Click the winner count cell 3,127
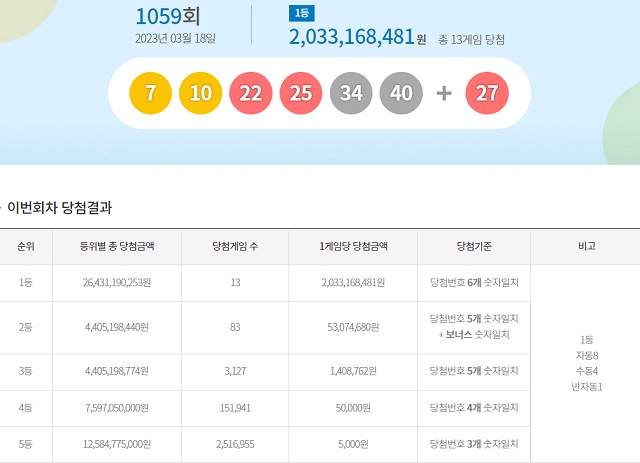This screenshot has height=463, width=640. (235, 371)
